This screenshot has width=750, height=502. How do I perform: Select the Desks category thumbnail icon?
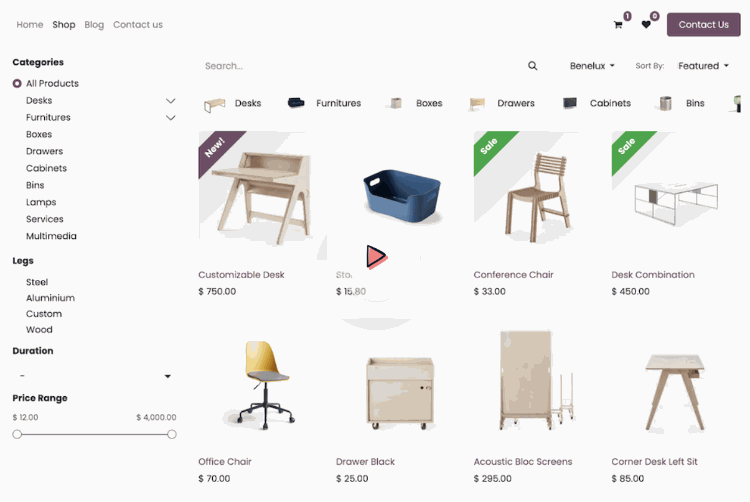coord(214,103)
